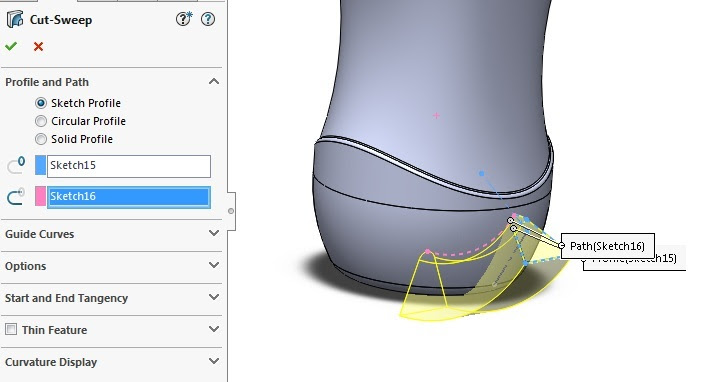Click the panel collapse handle on the divider

coord(231,211)
